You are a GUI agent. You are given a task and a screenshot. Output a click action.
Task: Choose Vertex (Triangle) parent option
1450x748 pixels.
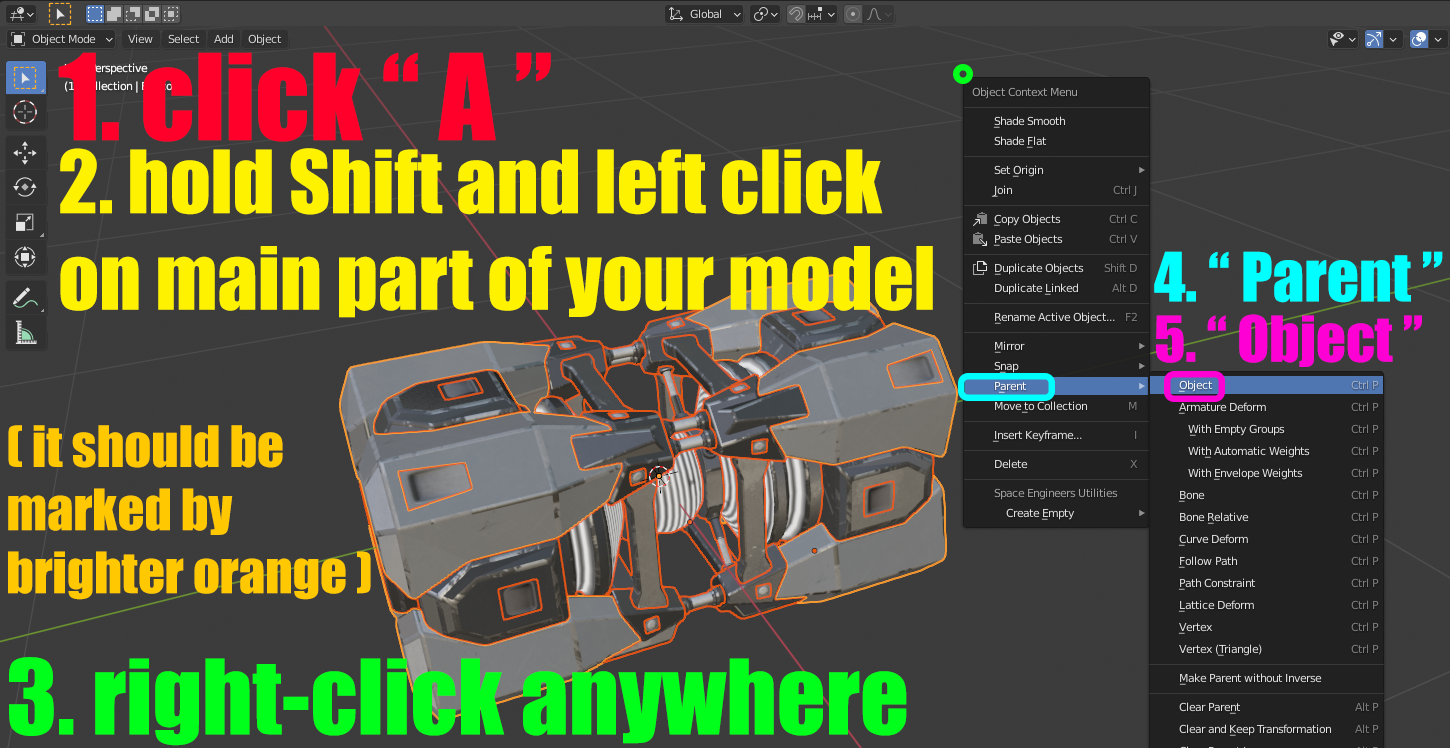coord(1267,649)
